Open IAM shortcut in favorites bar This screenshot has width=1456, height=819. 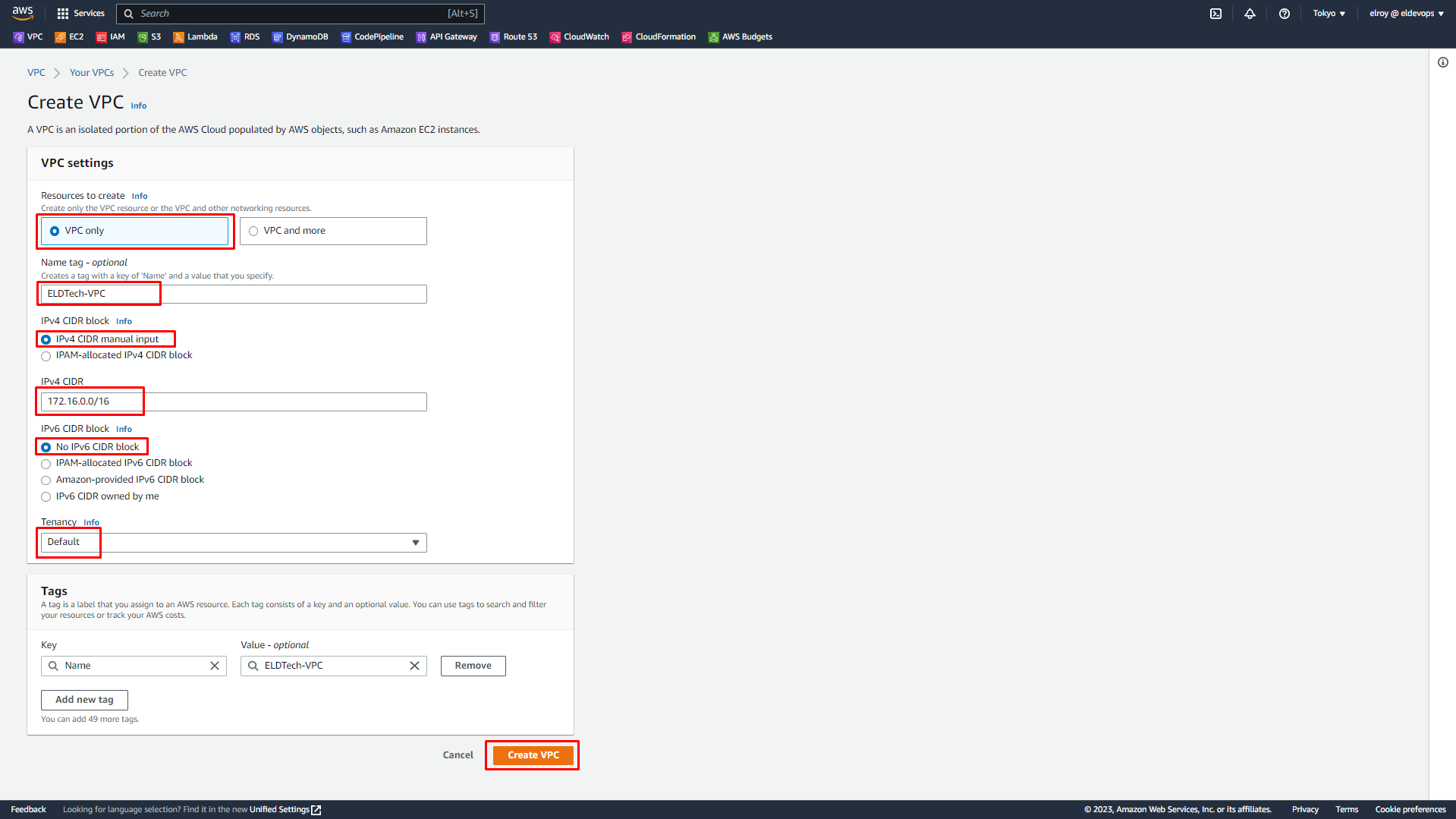pos(111,36)
